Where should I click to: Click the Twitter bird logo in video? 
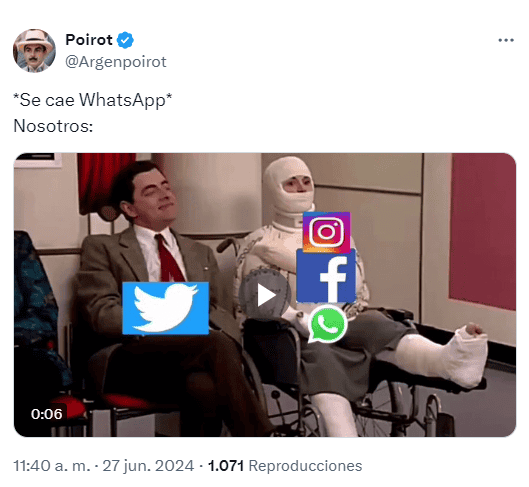click(x=165, y=308)
